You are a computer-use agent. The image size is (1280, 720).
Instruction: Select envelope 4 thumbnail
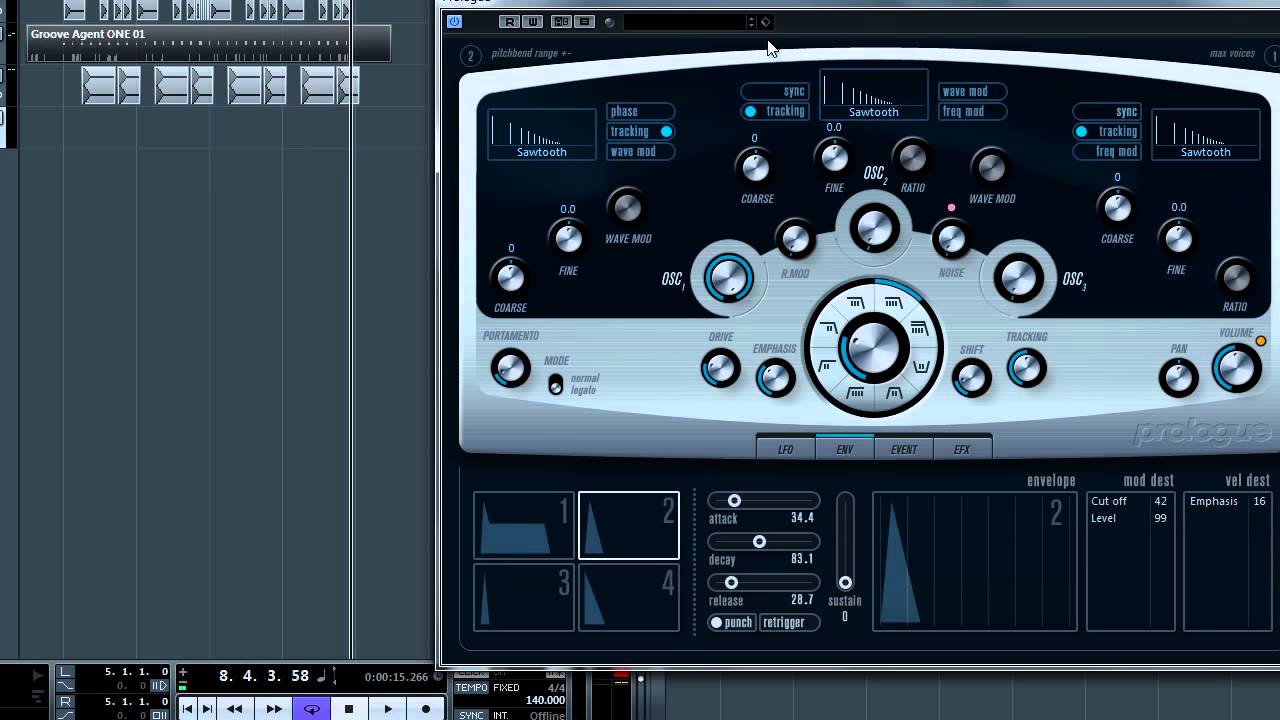point(629,597)
